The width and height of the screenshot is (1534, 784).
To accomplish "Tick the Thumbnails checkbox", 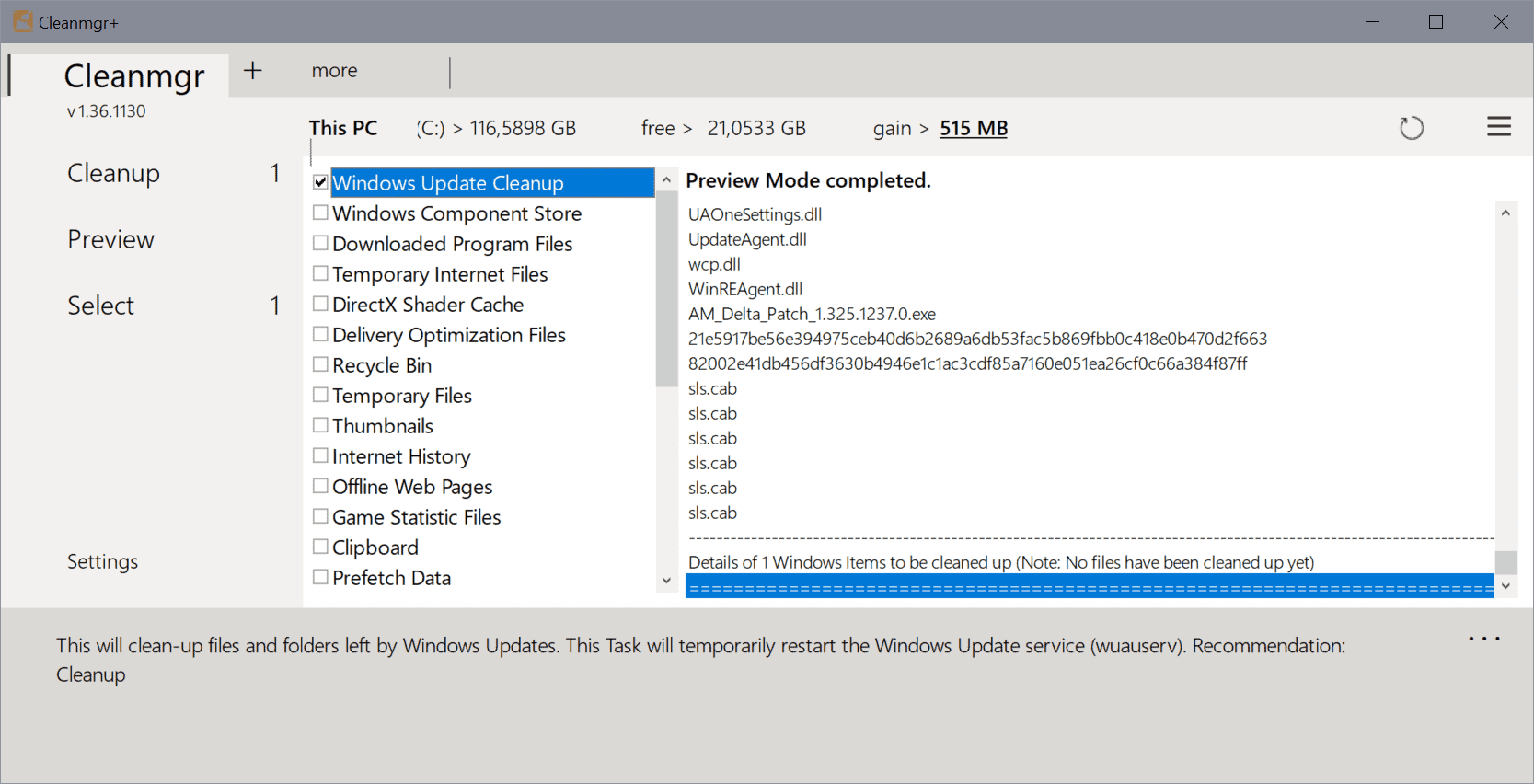I will pyautogui.click(x=320, y=425).
